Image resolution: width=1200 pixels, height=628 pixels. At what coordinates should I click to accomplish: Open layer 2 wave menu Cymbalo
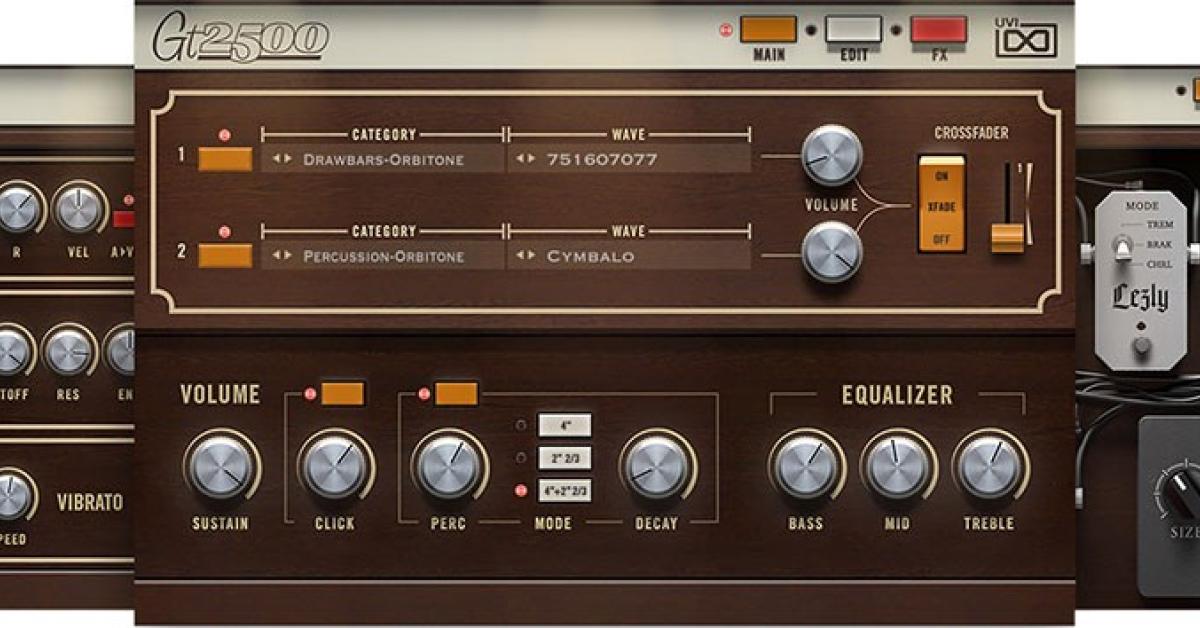[x=629, y=256]
